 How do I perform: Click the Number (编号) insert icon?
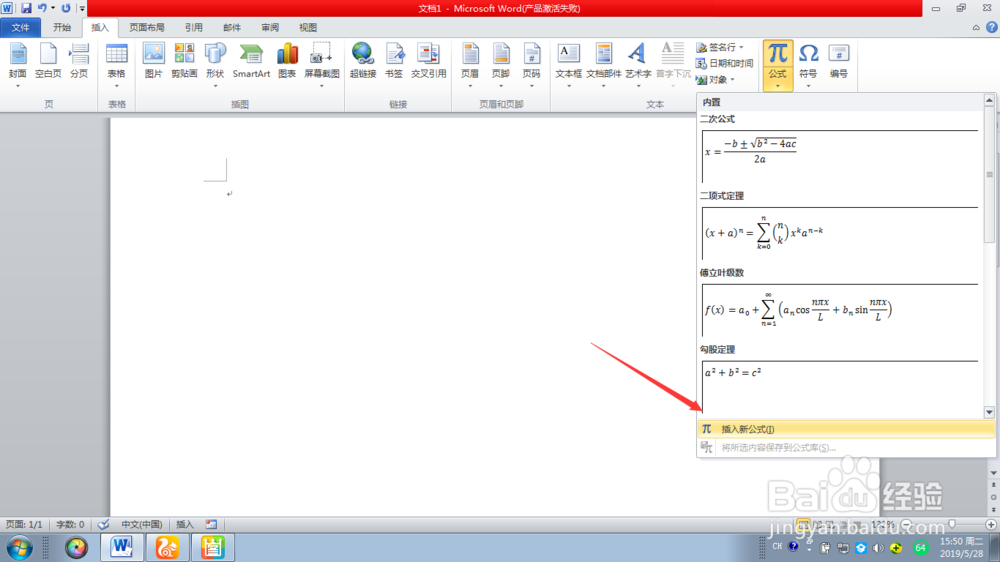coord(839,61)
